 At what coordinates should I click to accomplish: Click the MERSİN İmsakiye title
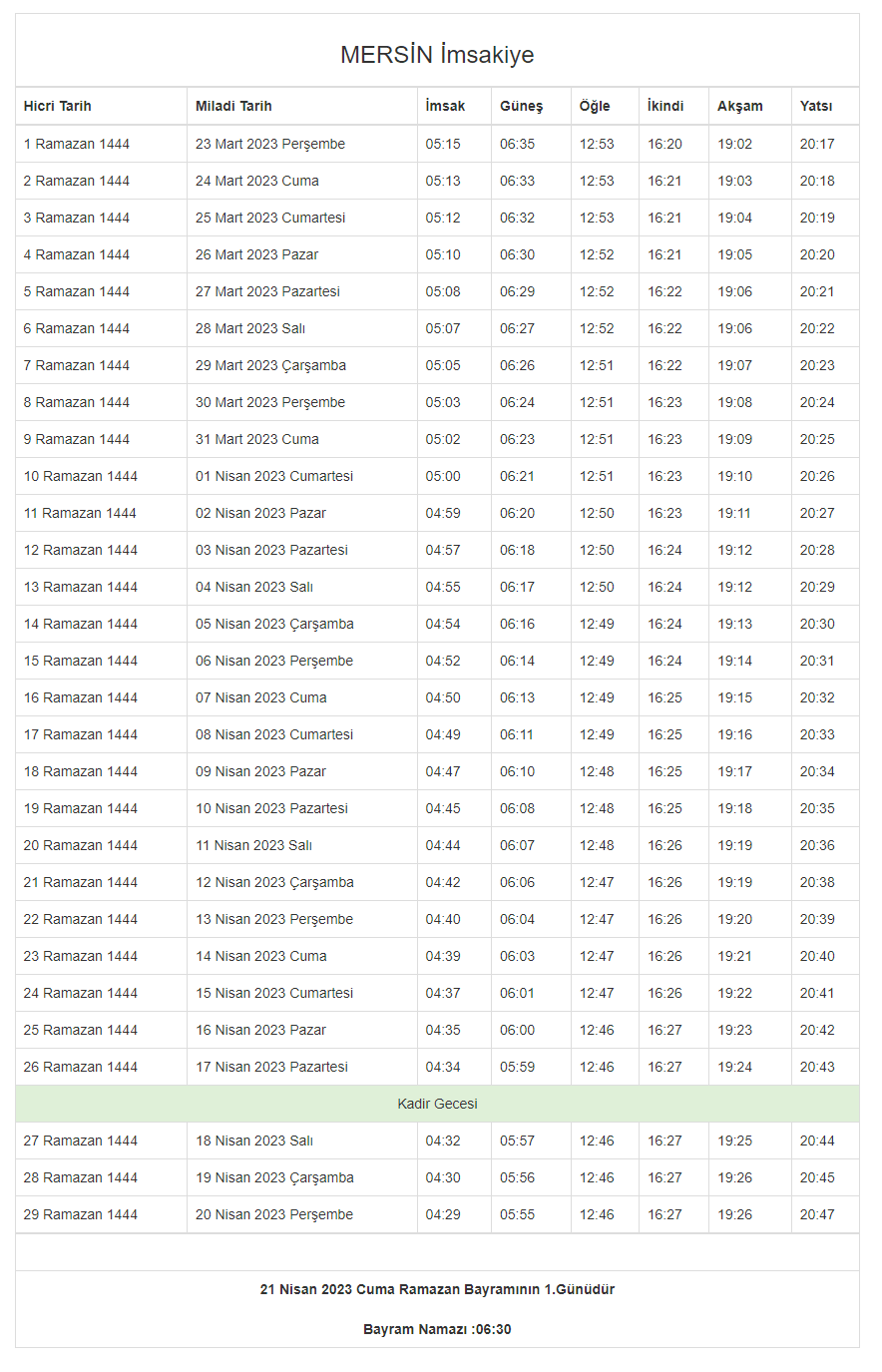click(437, 54)
